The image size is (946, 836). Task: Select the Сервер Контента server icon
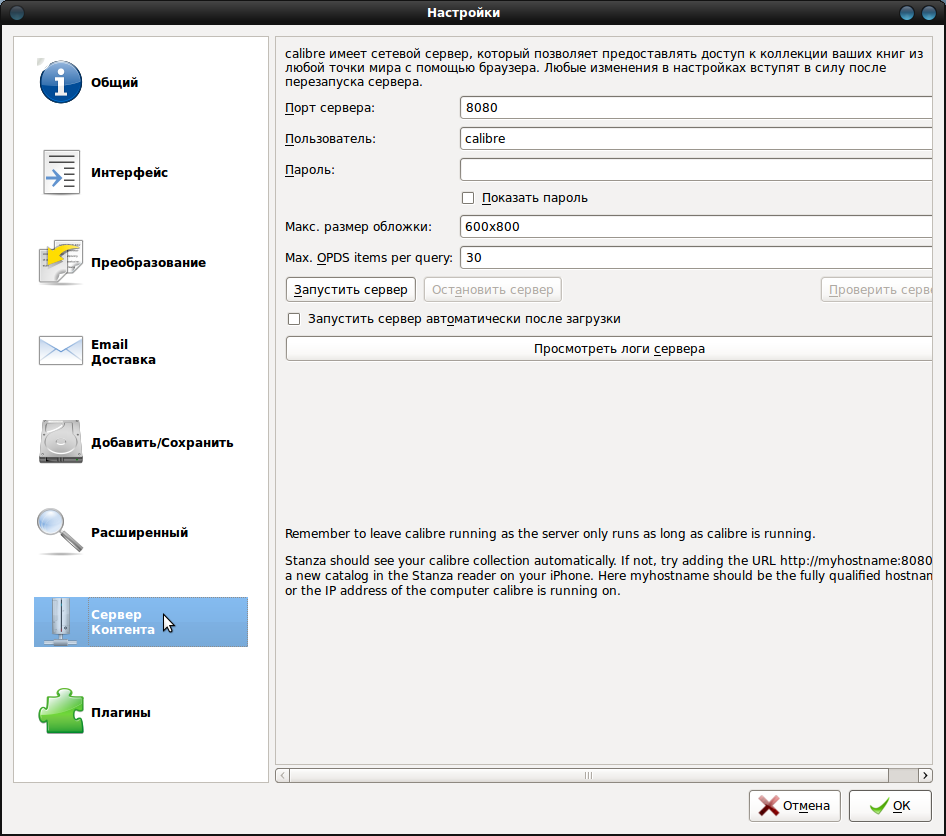point(60,622)
